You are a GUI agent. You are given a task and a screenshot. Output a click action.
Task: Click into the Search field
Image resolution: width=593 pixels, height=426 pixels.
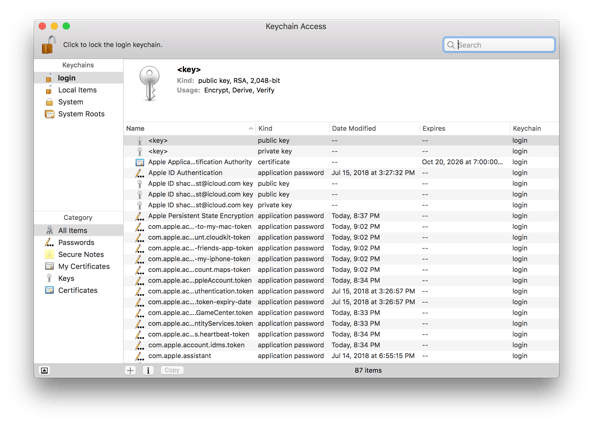(x=499, y=45)
